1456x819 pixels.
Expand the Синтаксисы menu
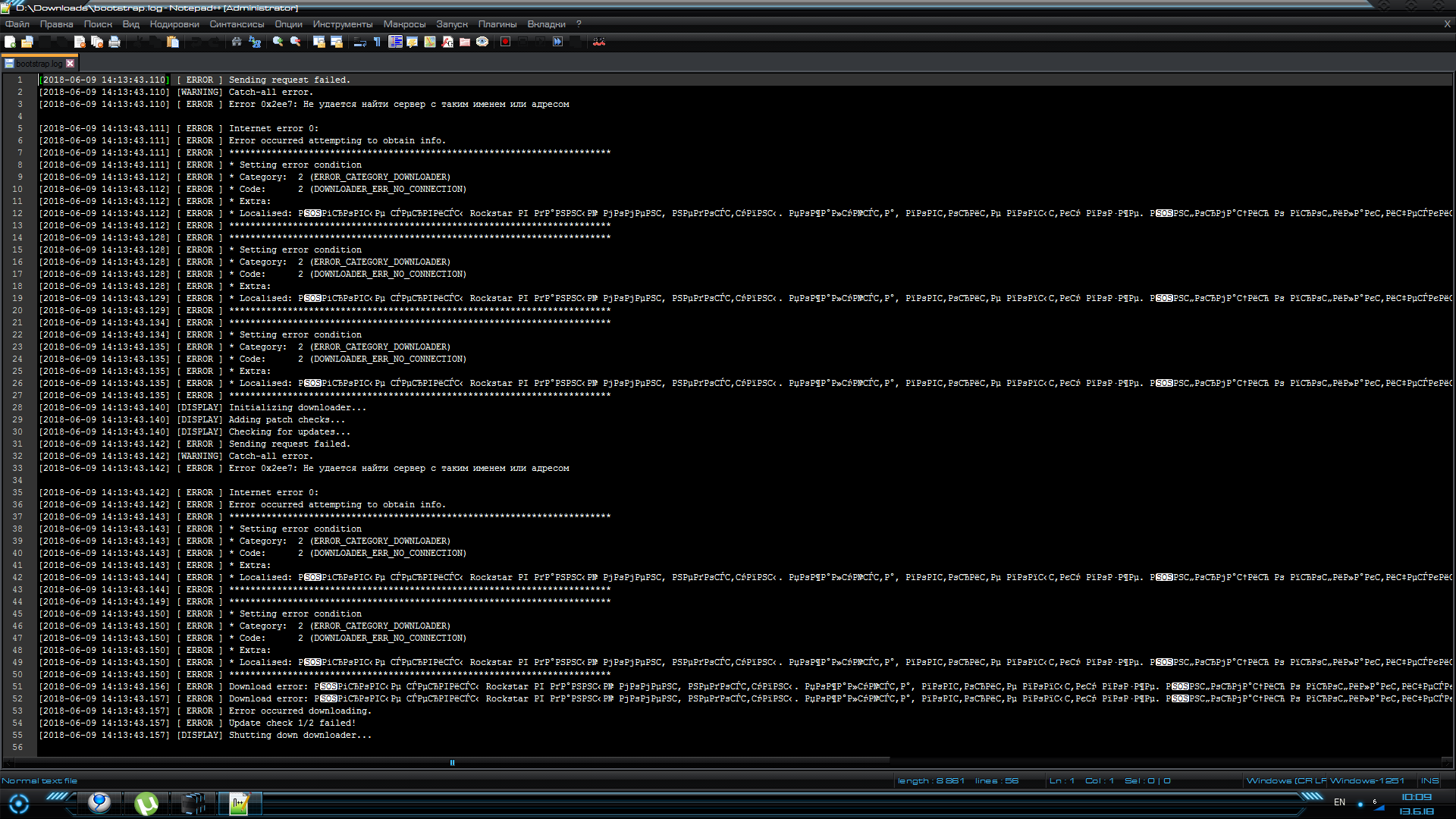237,24
